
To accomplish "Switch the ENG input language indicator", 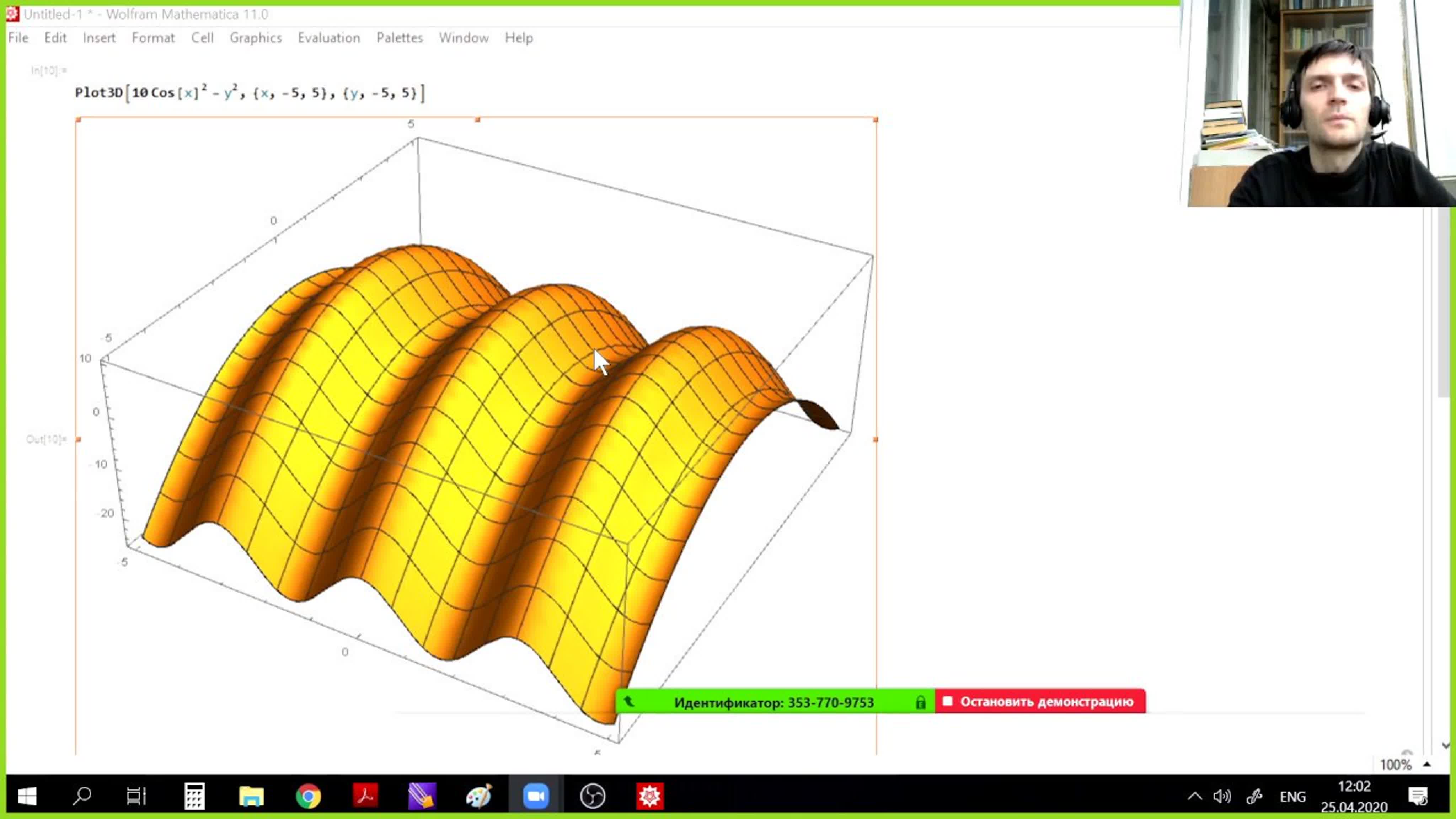I will tap(1292, 797).
